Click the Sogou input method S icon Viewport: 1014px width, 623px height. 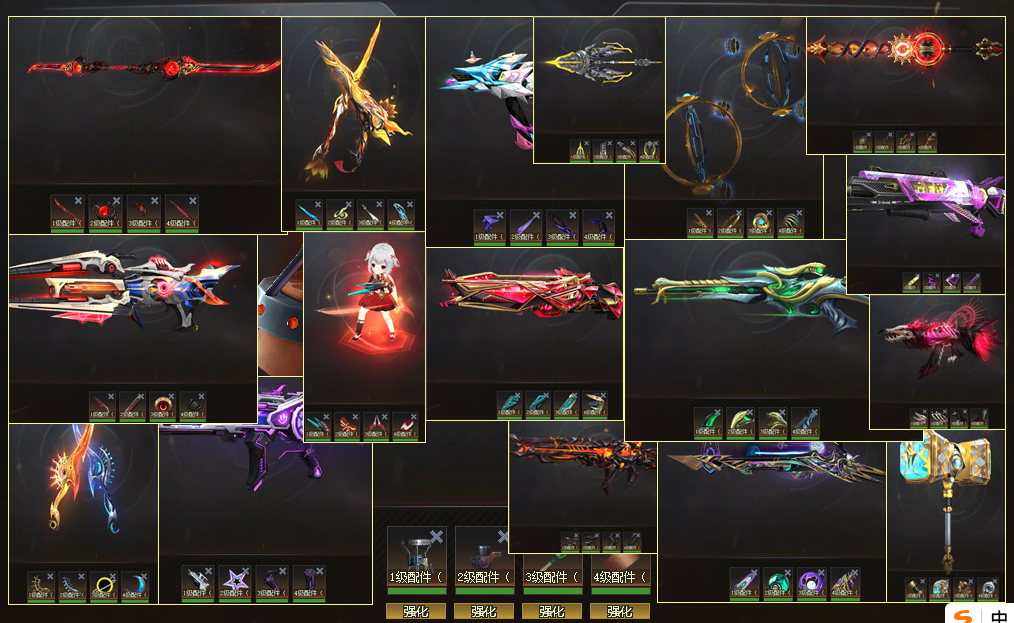click(964, 615)
